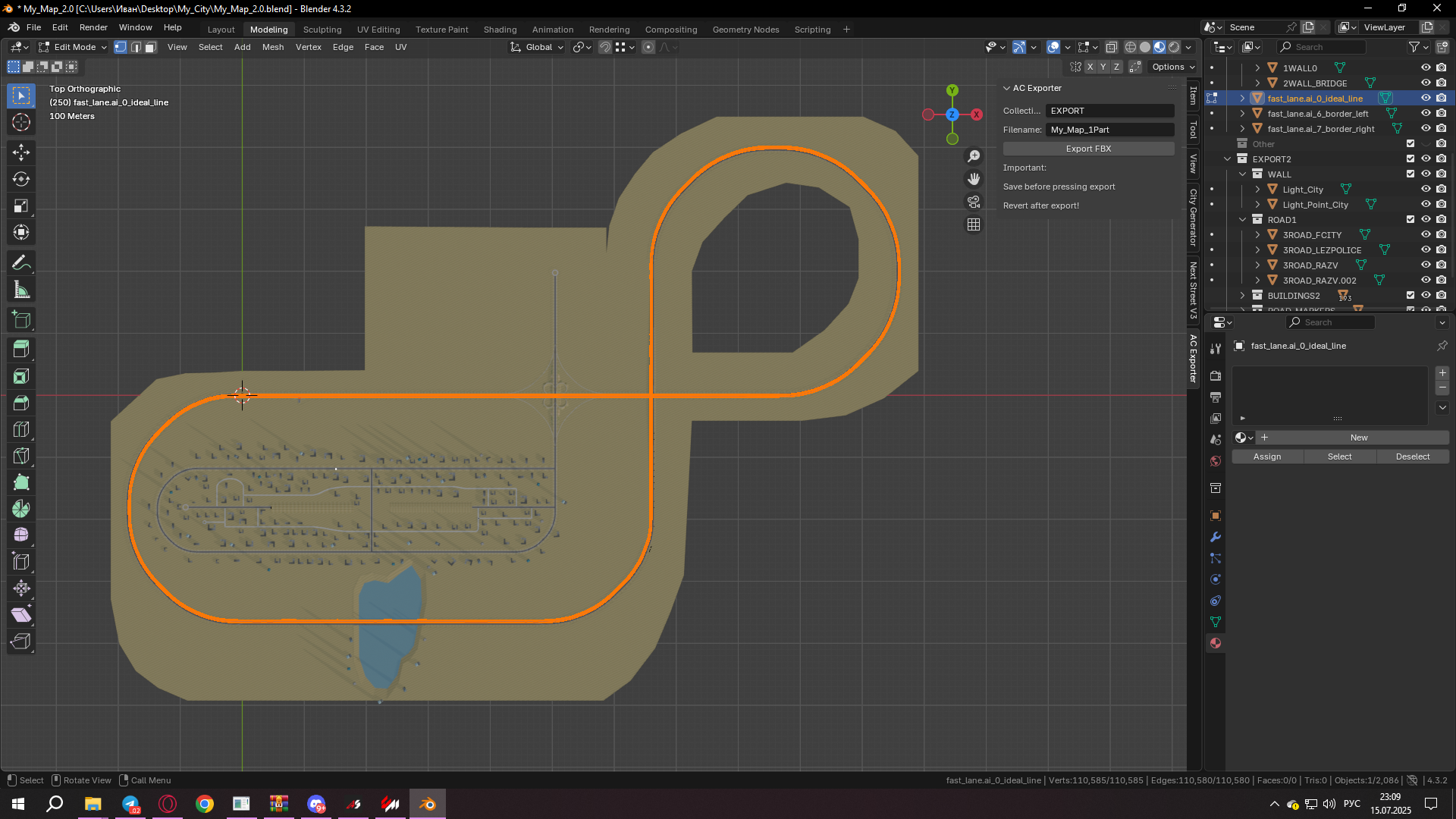Uncheck EXPORT2 collection checkbox
The width and height of the screenshot is (1456, 819).
click(x=1410, y=158)
